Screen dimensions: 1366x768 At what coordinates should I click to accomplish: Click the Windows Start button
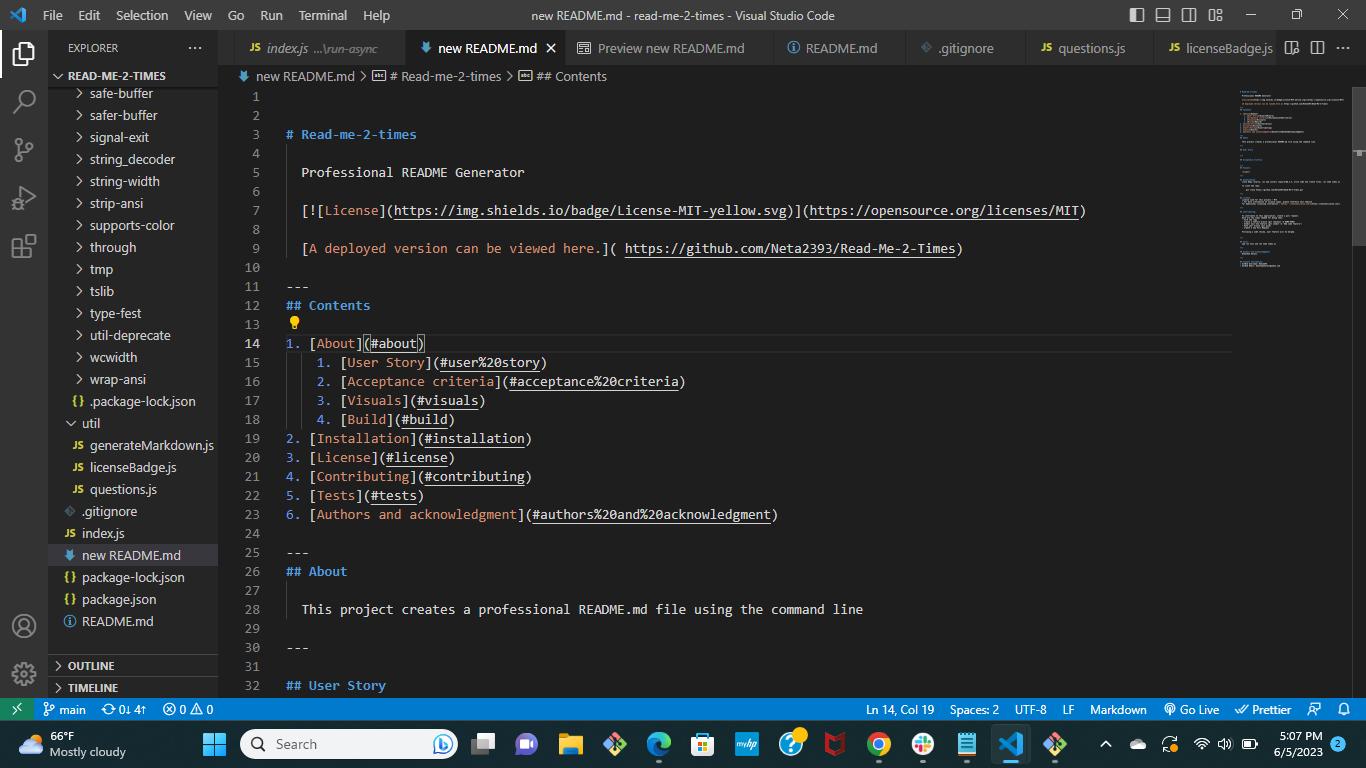click(x=214, y=744)
